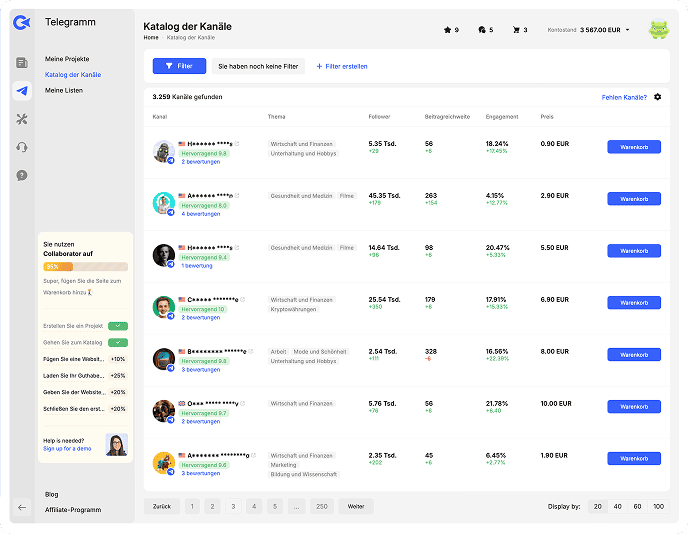Image resolution: width=688 pixels, height=534 pixels.
Task: Select 40 in Display by options
Action: coord(617,507)
